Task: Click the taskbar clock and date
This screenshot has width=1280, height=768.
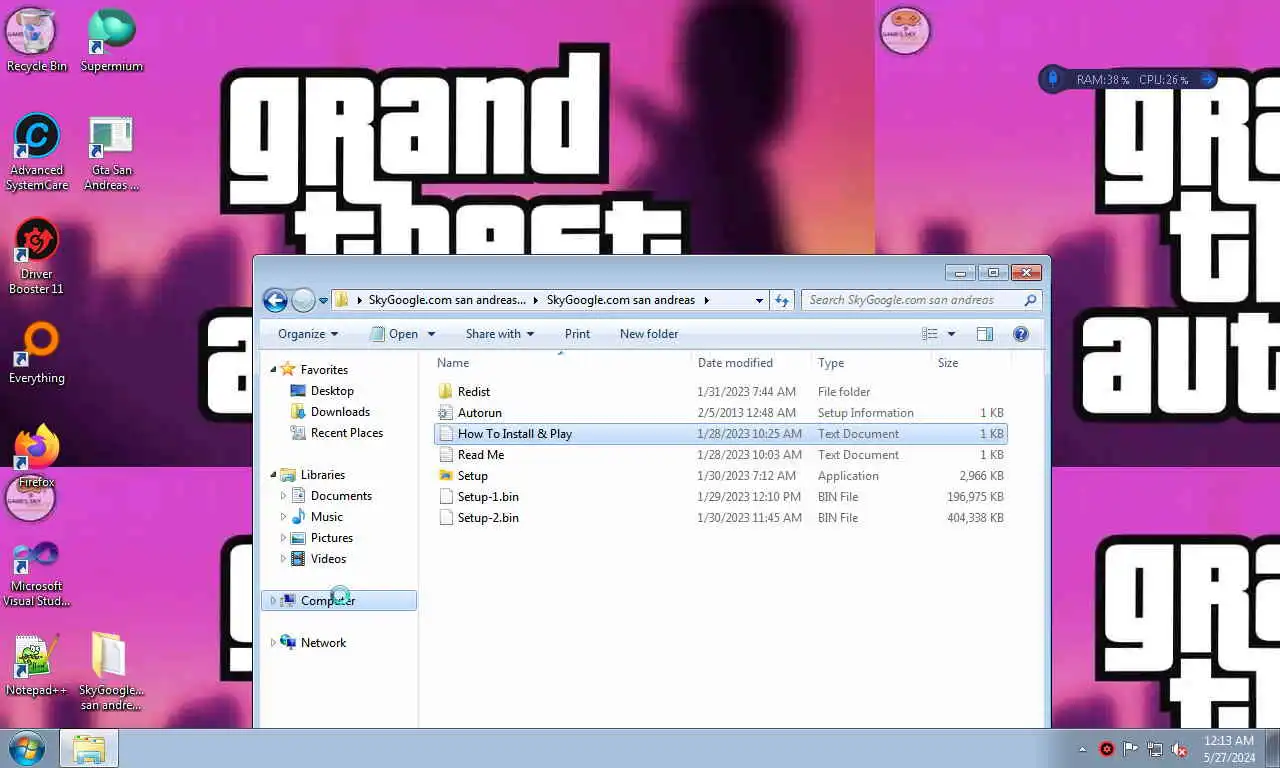Action: (1228, 749)
